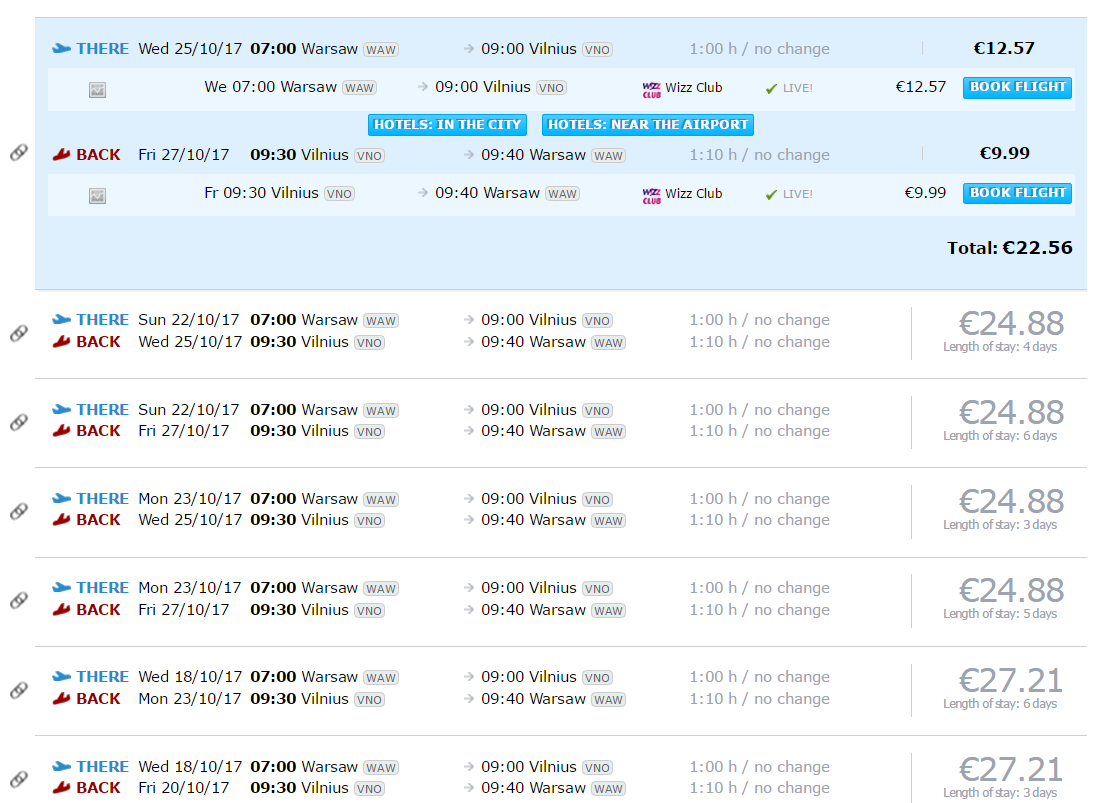Click 'Mon 23/10/17' return date of the €27.21 result
Screen dimensions: 1094x803
190,699
